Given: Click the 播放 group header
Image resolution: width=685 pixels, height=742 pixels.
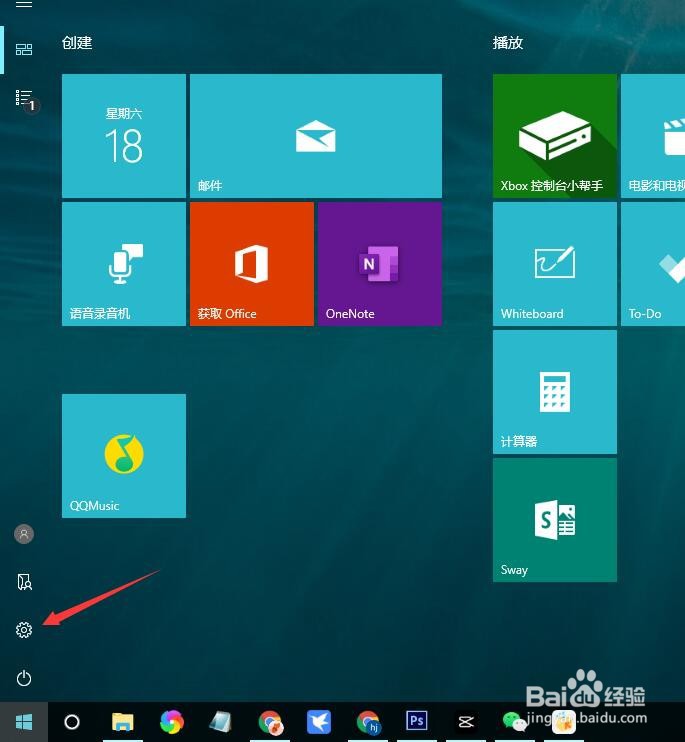Looking at the screenshot, I should tap(508, 43).
